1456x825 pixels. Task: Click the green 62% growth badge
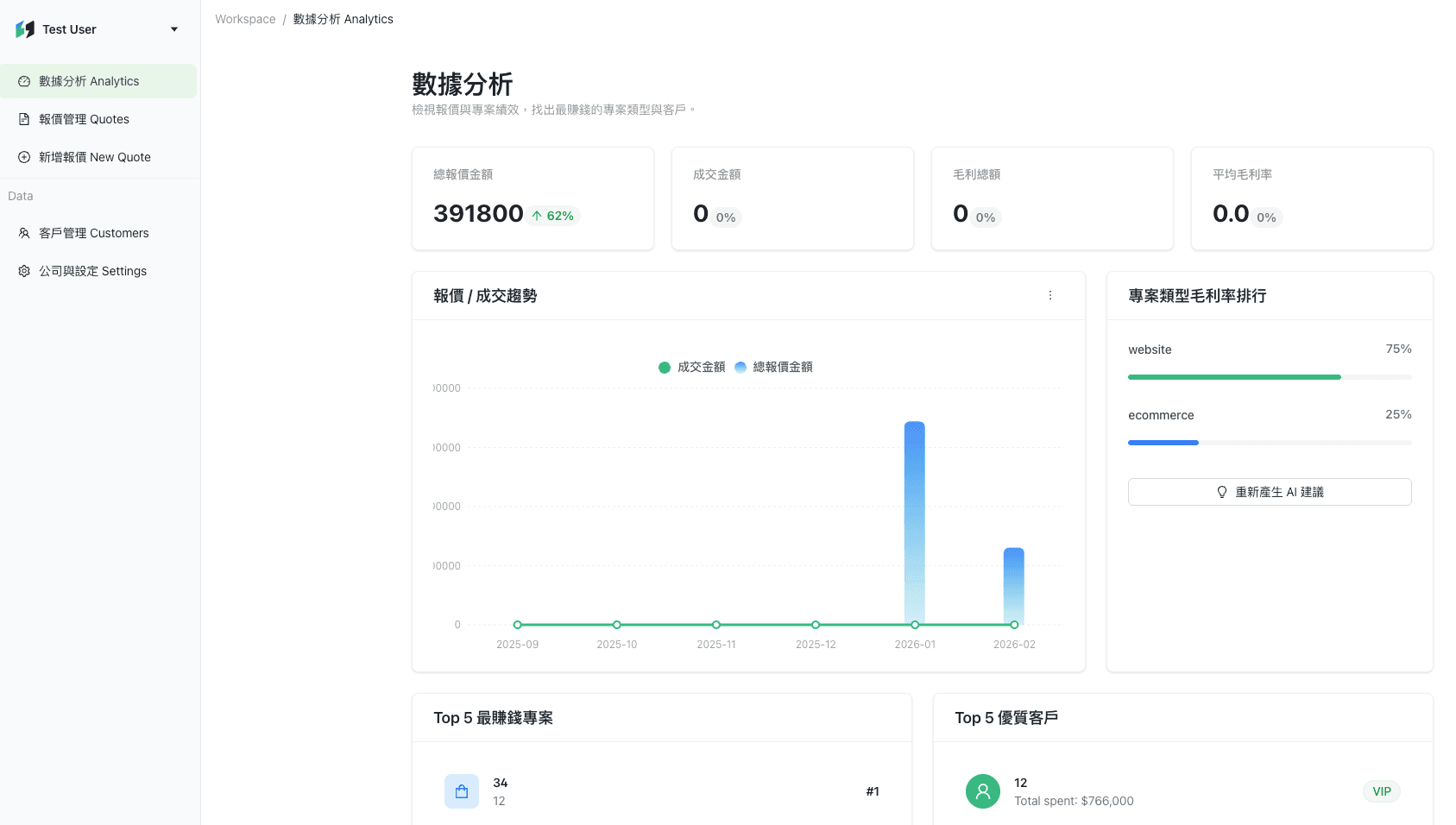tap(553, 215)
